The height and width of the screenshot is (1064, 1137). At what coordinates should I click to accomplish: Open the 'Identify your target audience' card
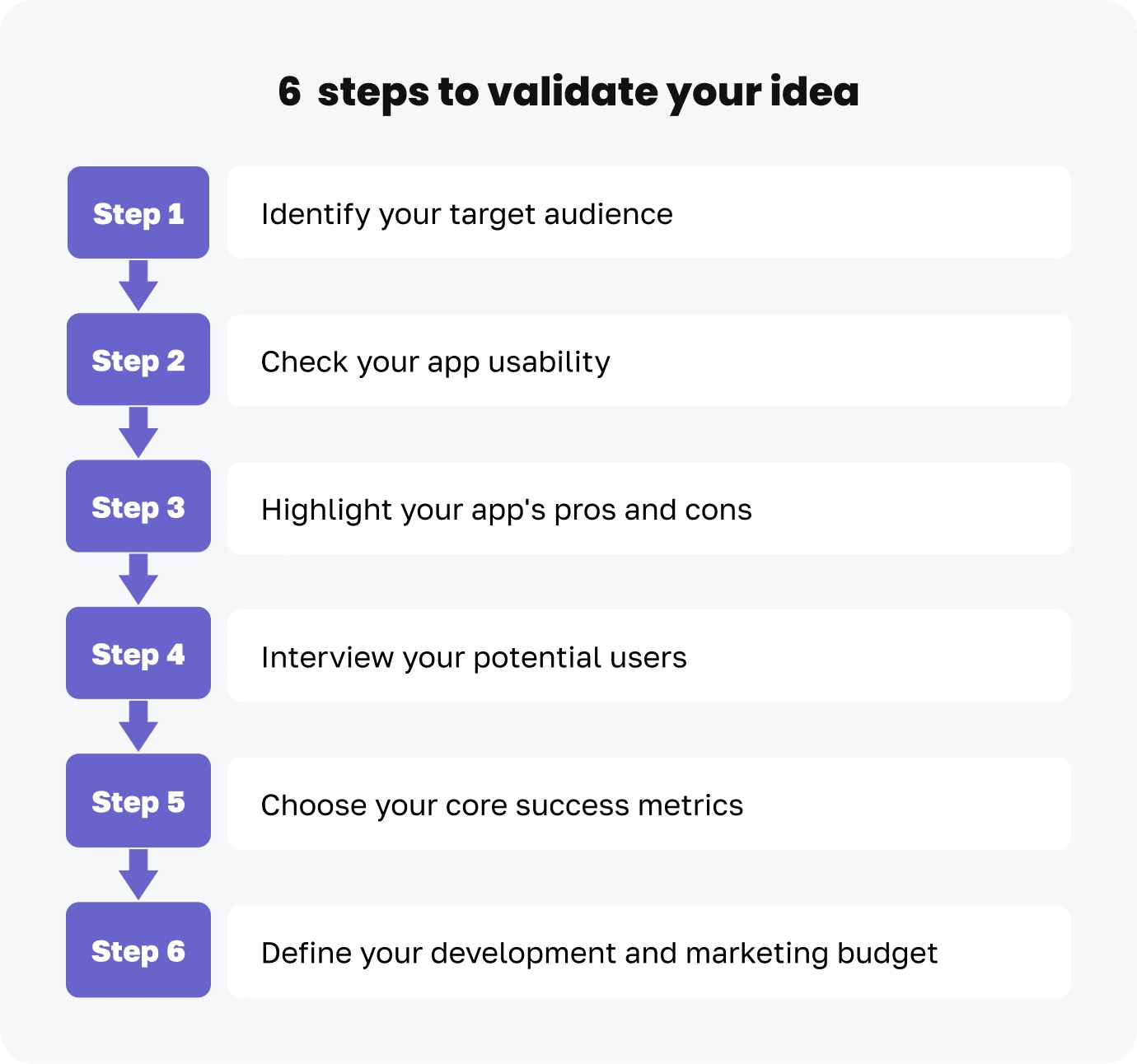pyautogui.click(x=648, y=213)
